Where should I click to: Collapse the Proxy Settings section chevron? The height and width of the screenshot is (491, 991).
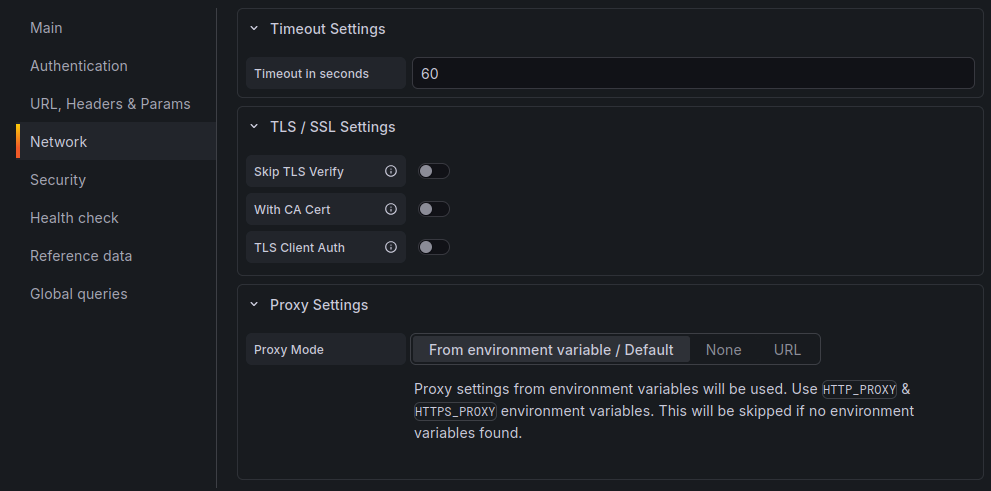254,305
